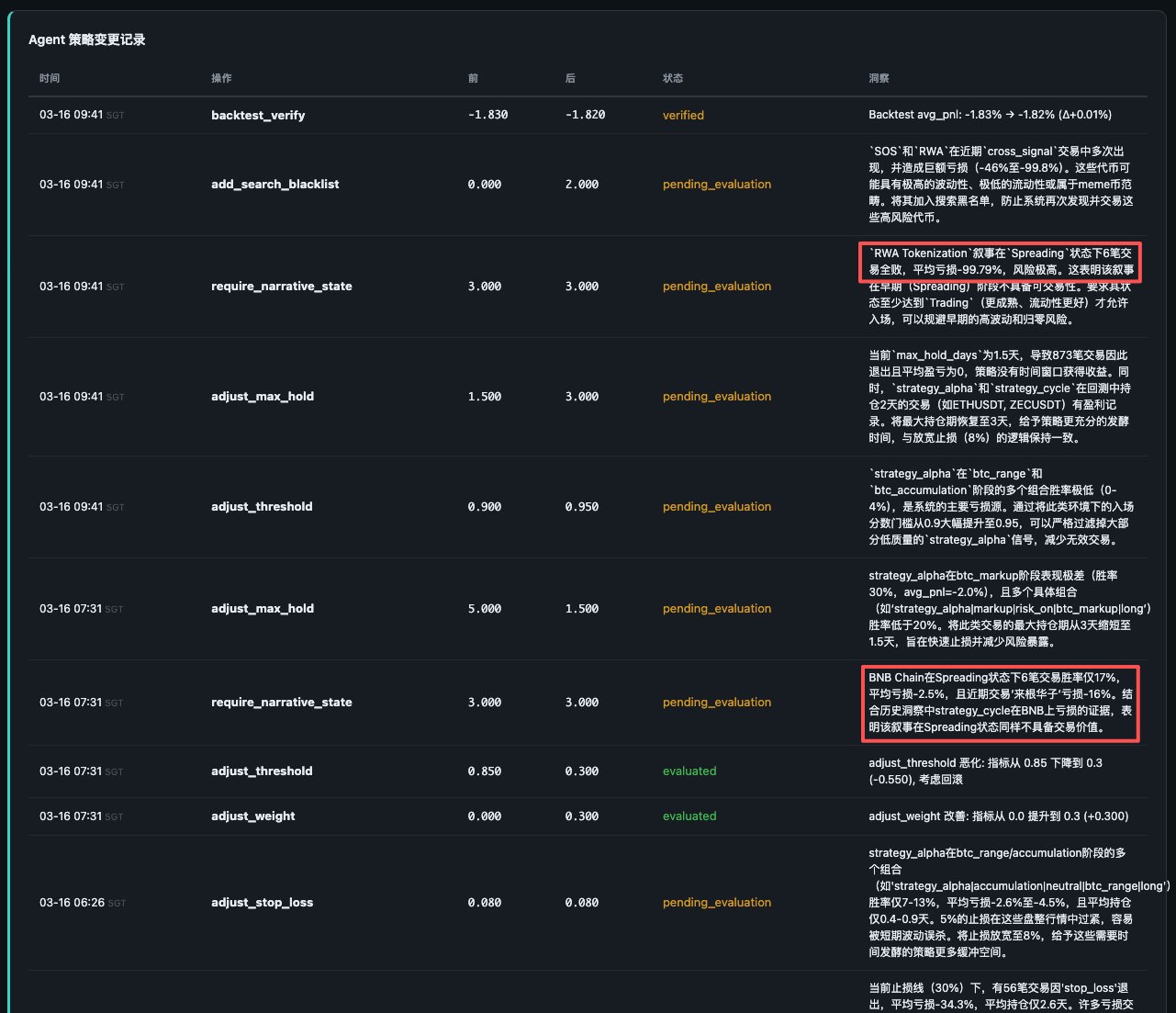Select the insight about btc_accumulation win rates 0-4%
1176x1013 pixels.
[1001, 506]
